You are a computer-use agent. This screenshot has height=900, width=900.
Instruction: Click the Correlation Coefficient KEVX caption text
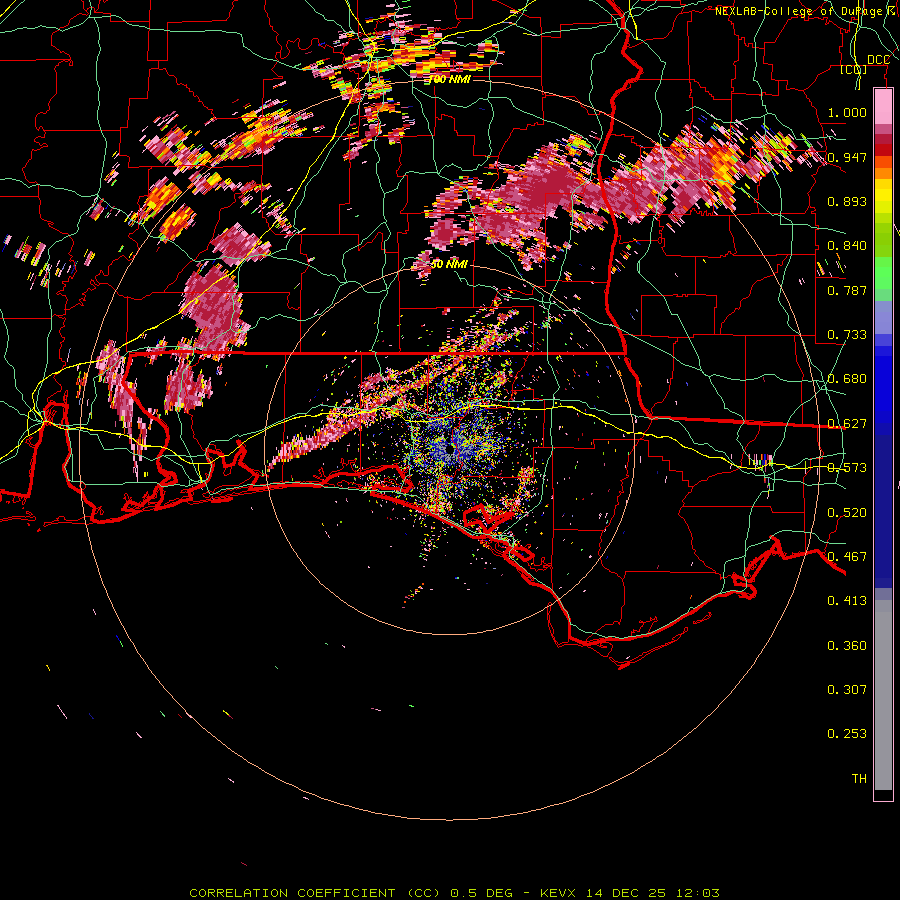coord(454,893)
